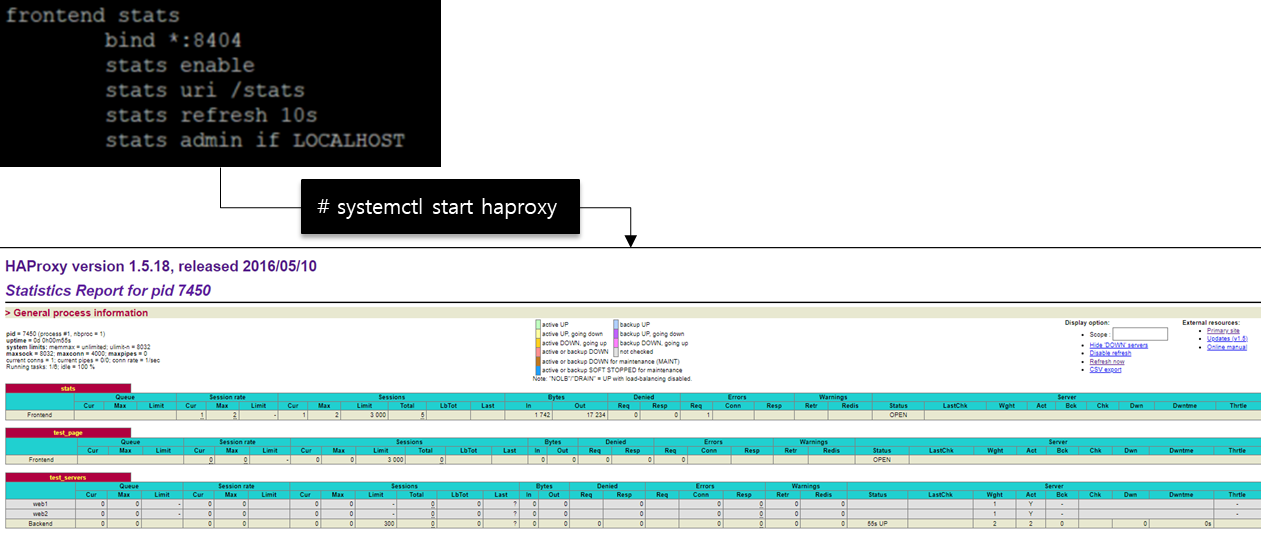
Task: Click the General process information heading
Action: 77,313
